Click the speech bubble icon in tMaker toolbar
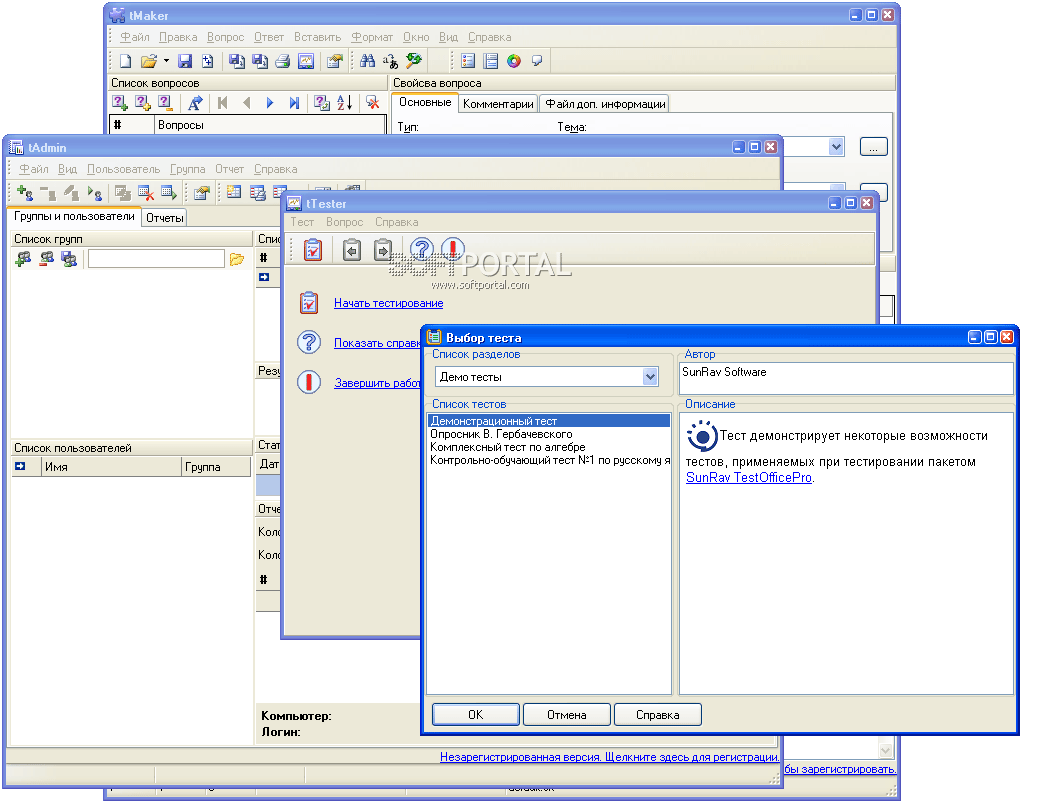The width and height of the screenshot is (1038, 804). coord(537,62)
